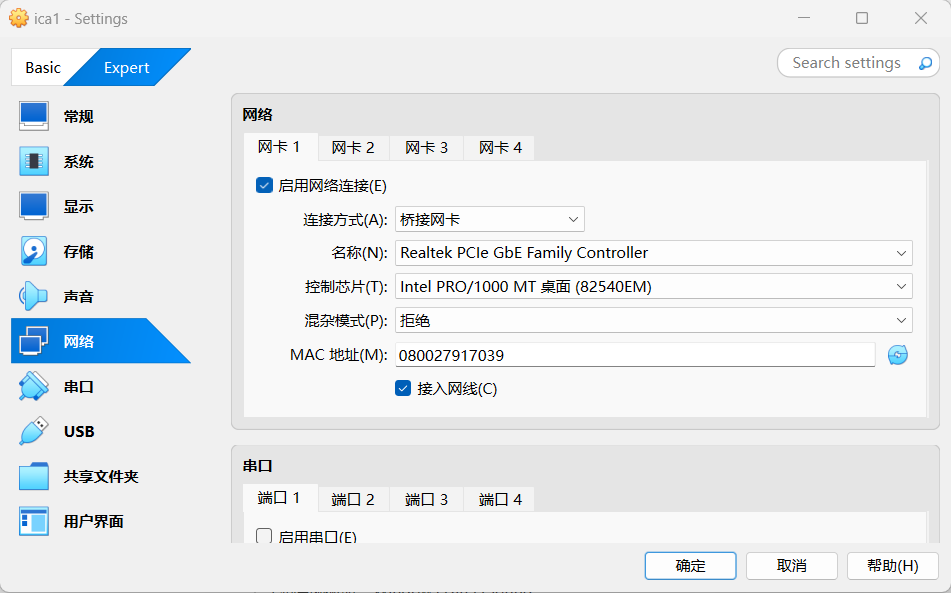Select the USB sidebar label
951x593 pixels.
click(x=79, y=431)
